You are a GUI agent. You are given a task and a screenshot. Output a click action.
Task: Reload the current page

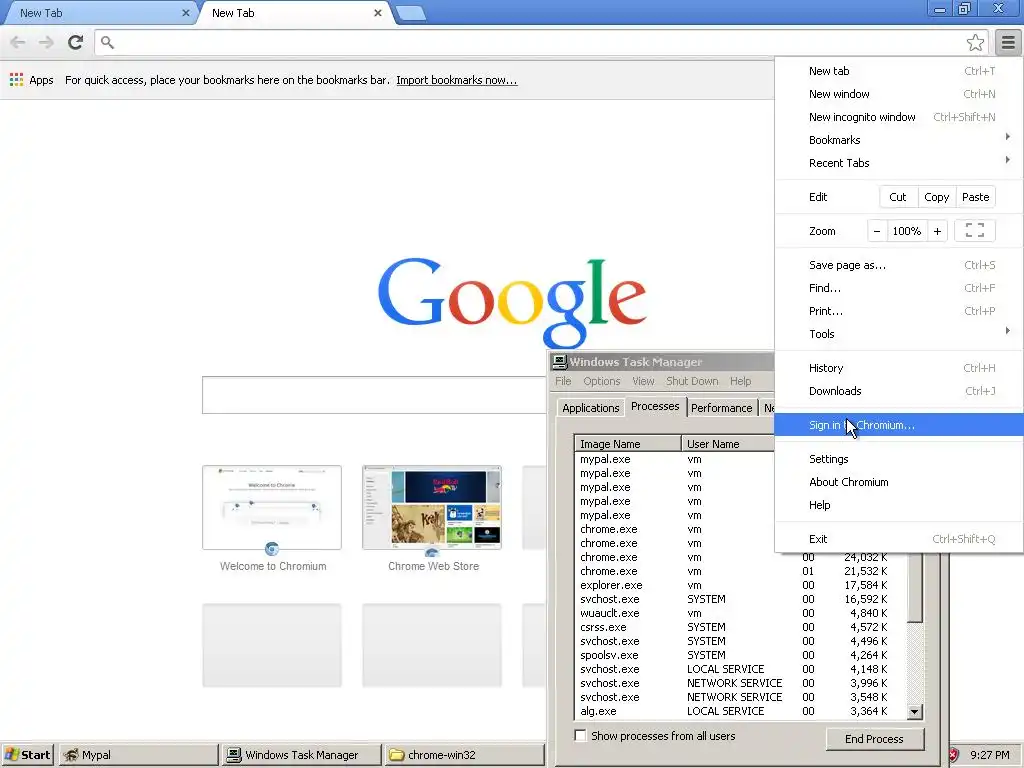click(x=76, y=42)
